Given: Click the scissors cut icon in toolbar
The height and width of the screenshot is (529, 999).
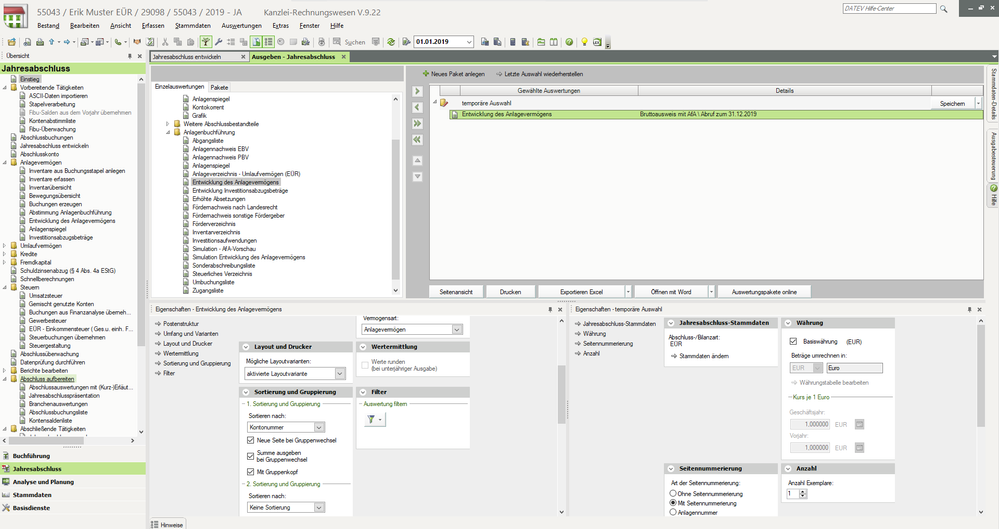Looking at the screenshot, I should 165,42.
